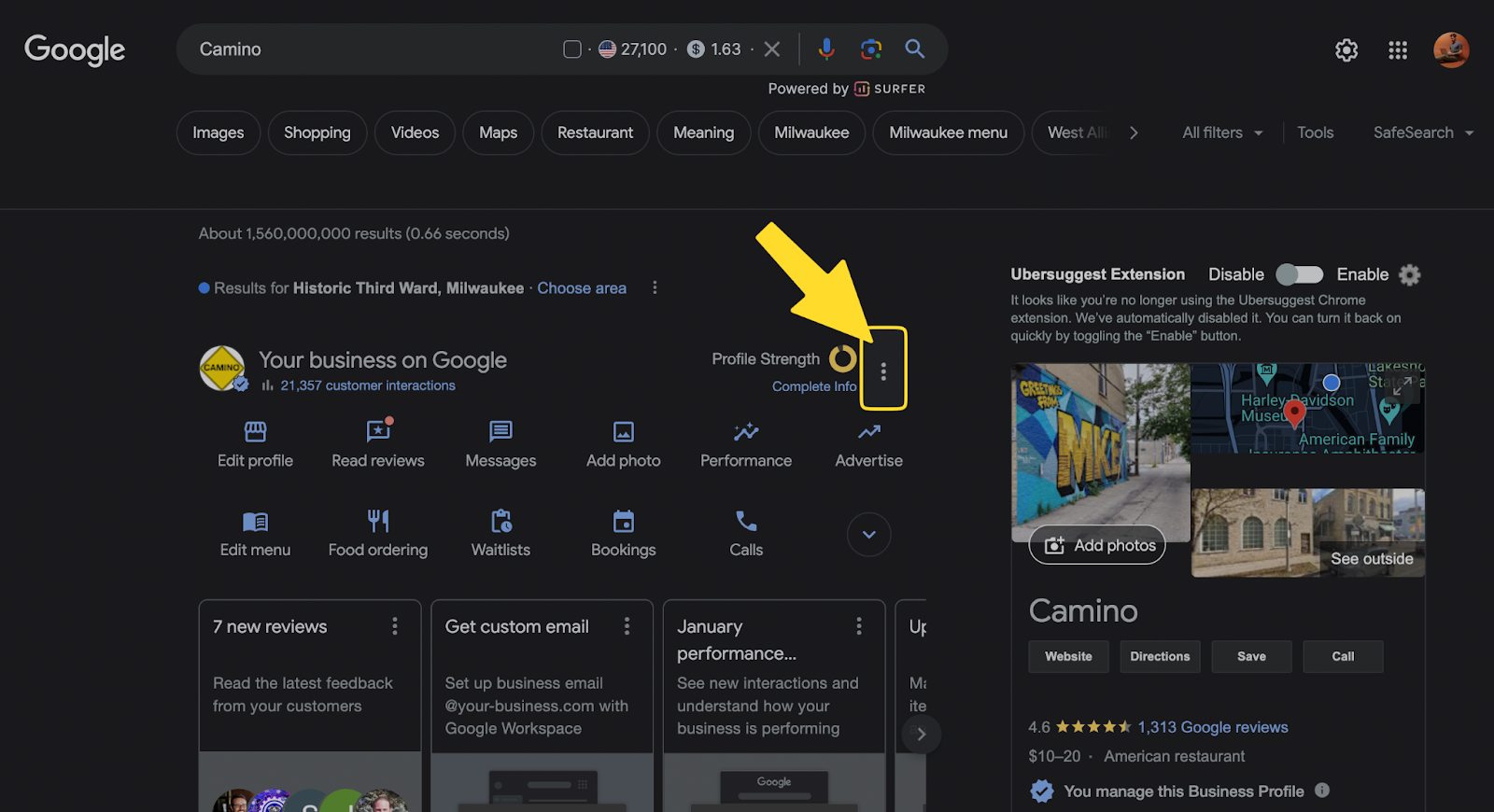Show next suggestion cards arrow
1494x812 pixels.
pos(921,734)
